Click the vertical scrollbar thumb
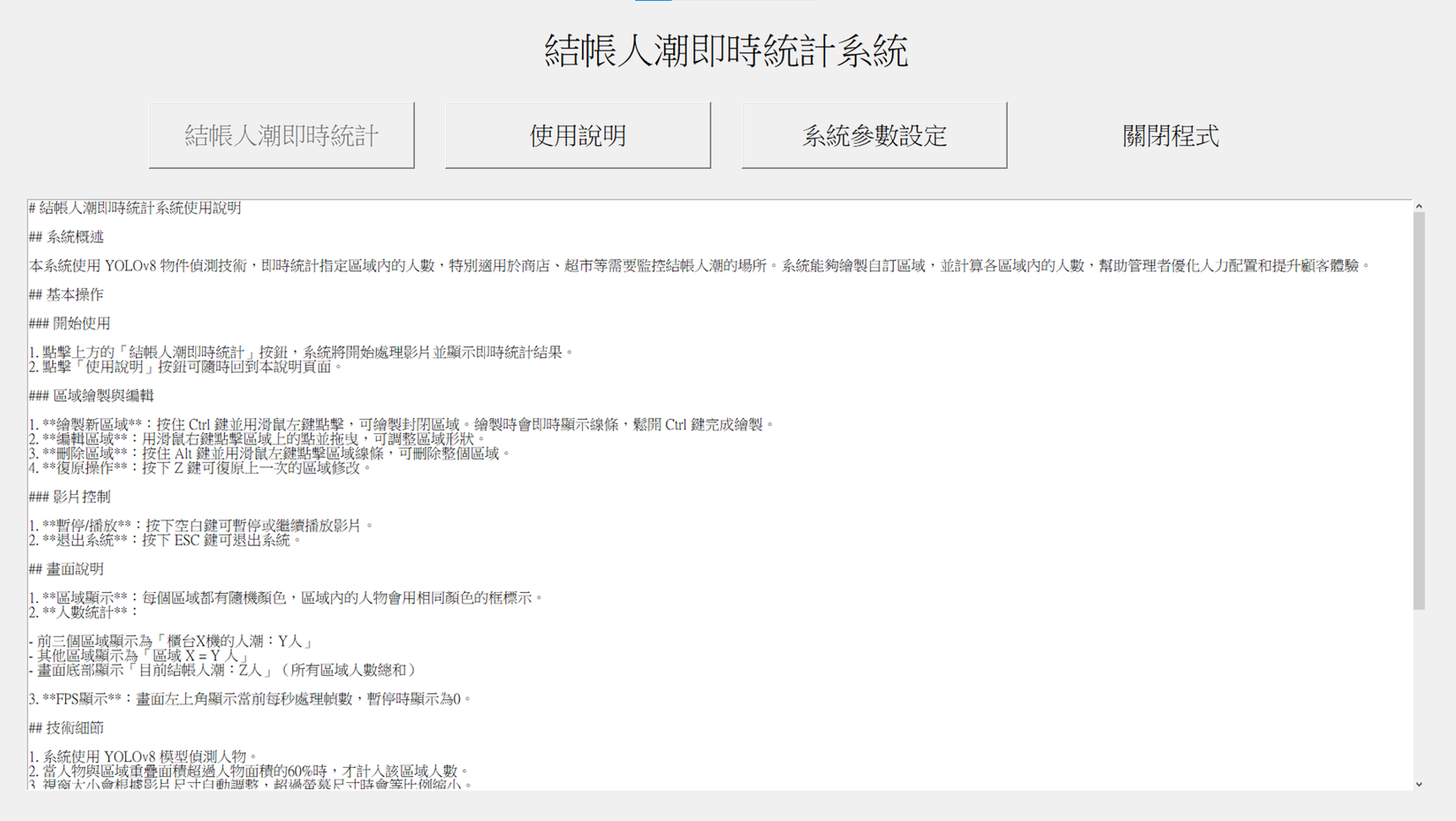Viewport: 1456px width, 821px height. coord(1419,410)
